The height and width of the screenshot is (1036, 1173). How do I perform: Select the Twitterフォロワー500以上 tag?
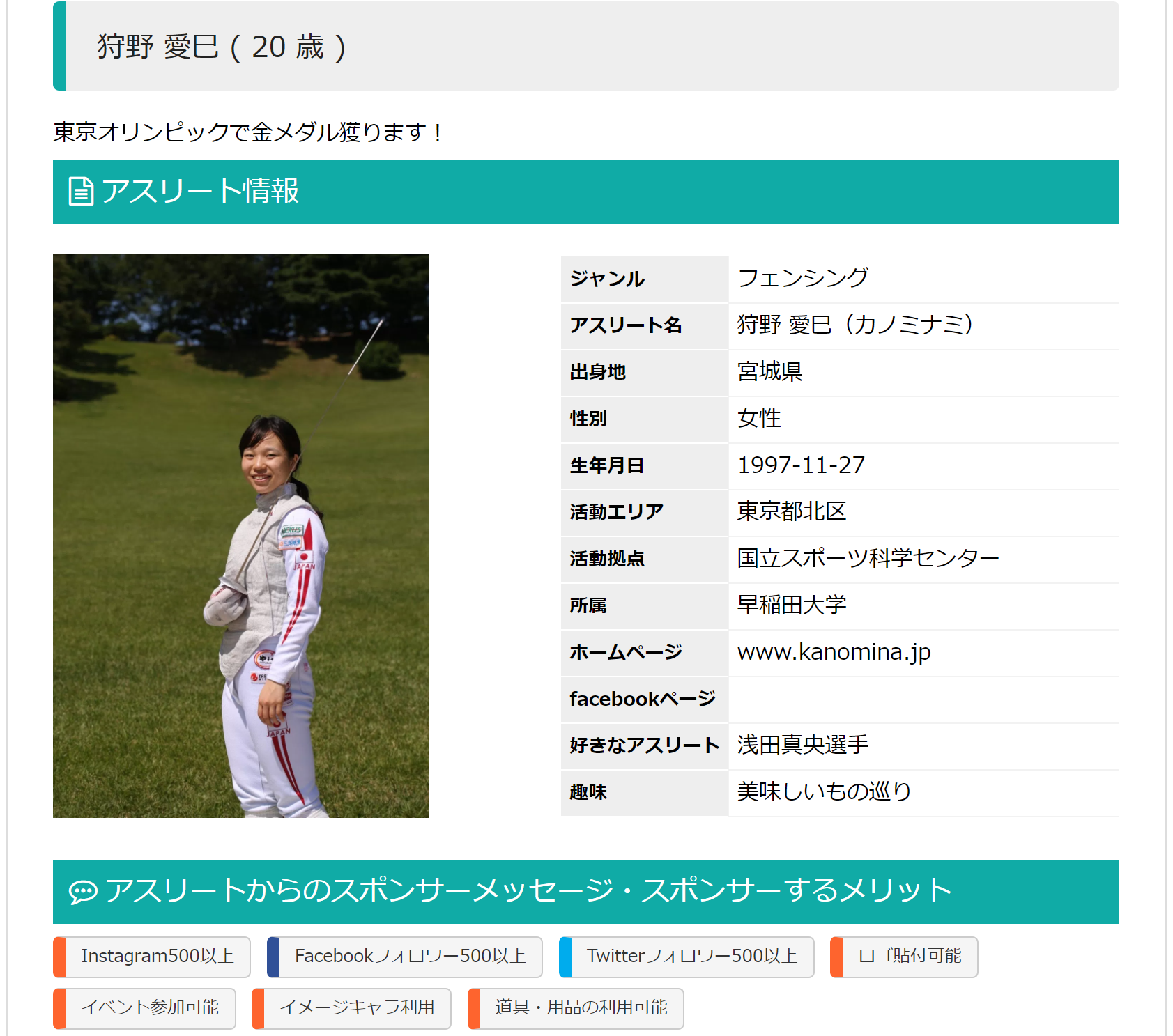tap(687, 957)
